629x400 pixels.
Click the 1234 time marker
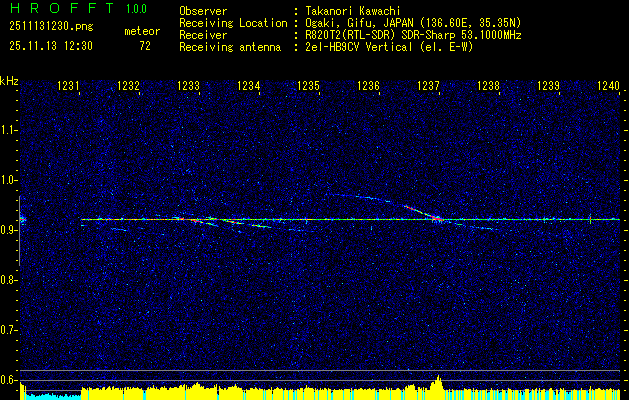coord(249,85)
